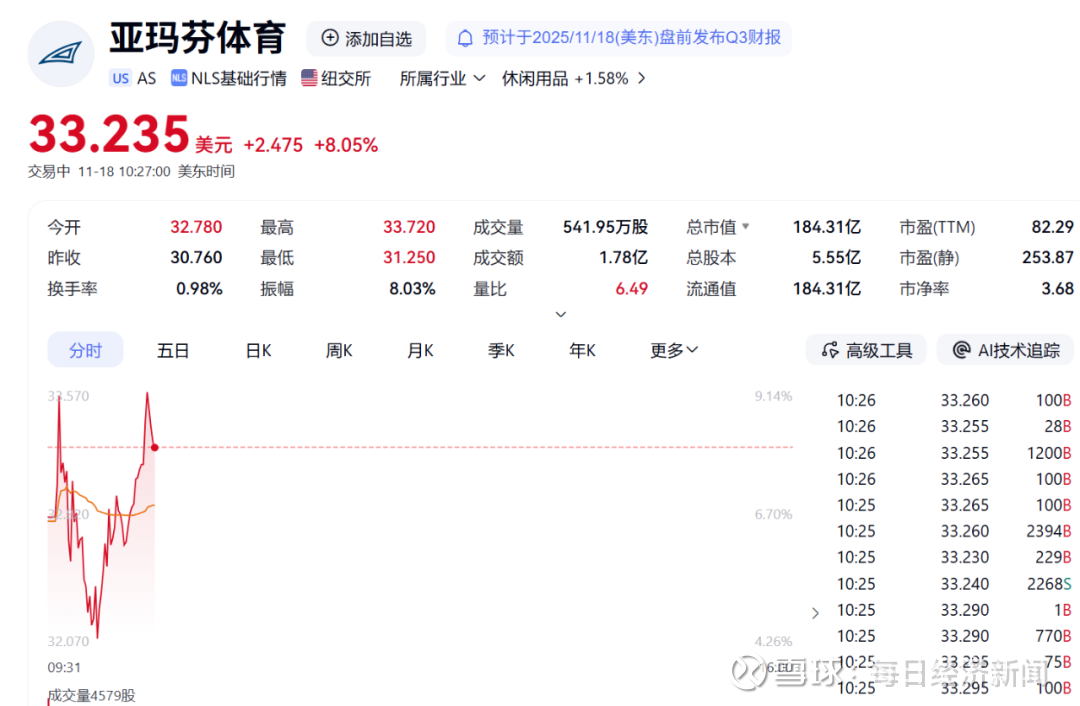Click 成交额 value 1.78亿
This screenshot has height=706, width=1080.
tap(623, 258)
